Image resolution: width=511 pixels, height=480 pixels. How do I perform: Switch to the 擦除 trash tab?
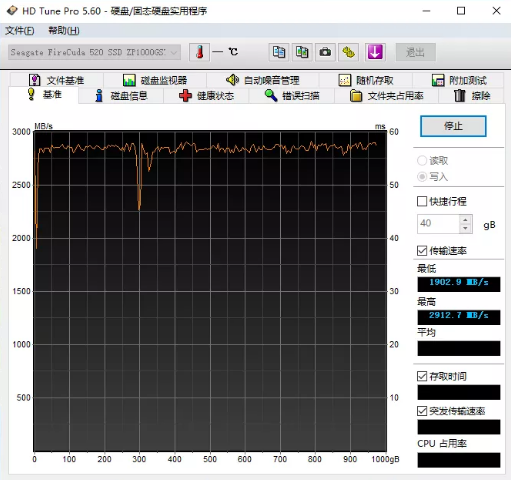tap(472, 96)
